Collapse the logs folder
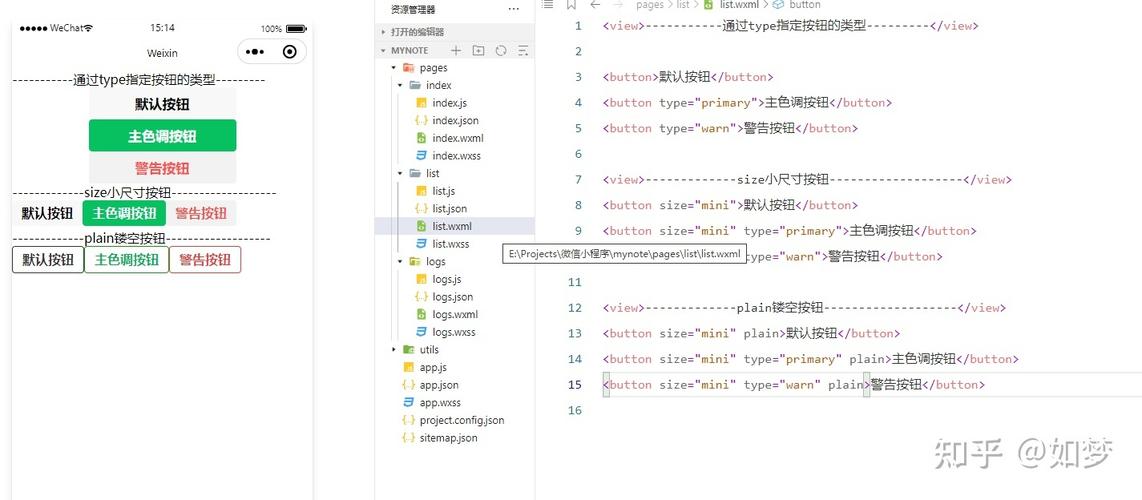The image size is (1142, 500). click(435, 262)
